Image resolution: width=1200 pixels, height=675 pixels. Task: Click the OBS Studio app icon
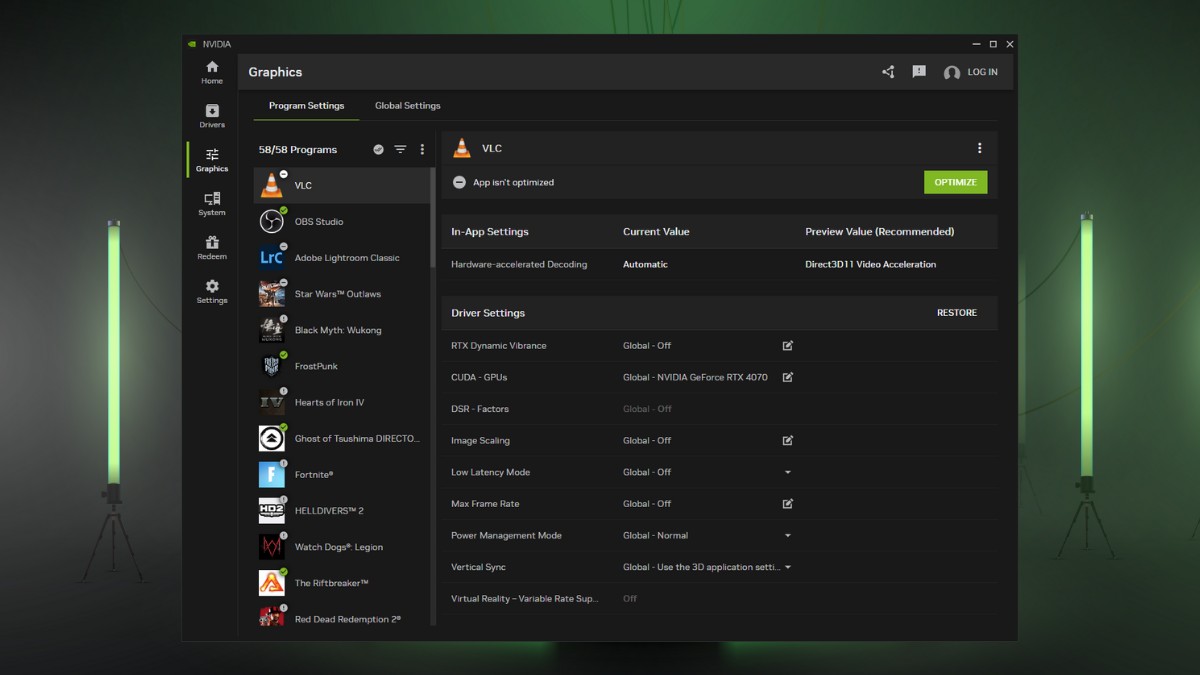[271, 221]
